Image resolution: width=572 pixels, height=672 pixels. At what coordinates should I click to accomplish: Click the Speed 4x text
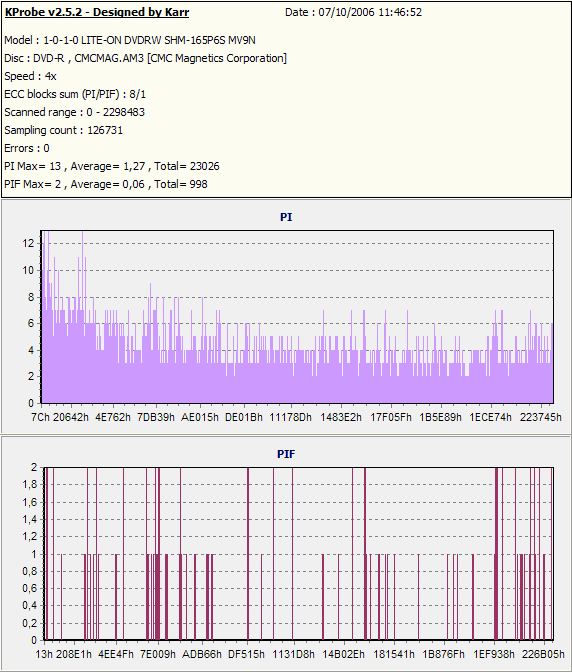click(30, 76)
